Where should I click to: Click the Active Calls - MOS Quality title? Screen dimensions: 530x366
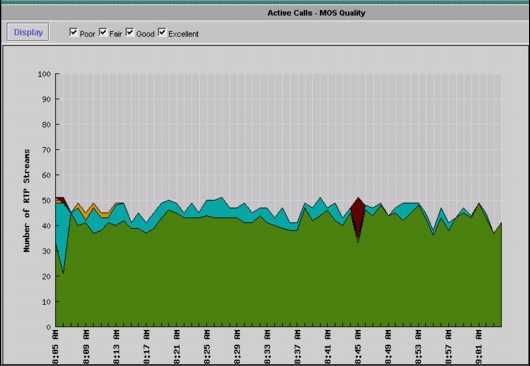(316, 13)
